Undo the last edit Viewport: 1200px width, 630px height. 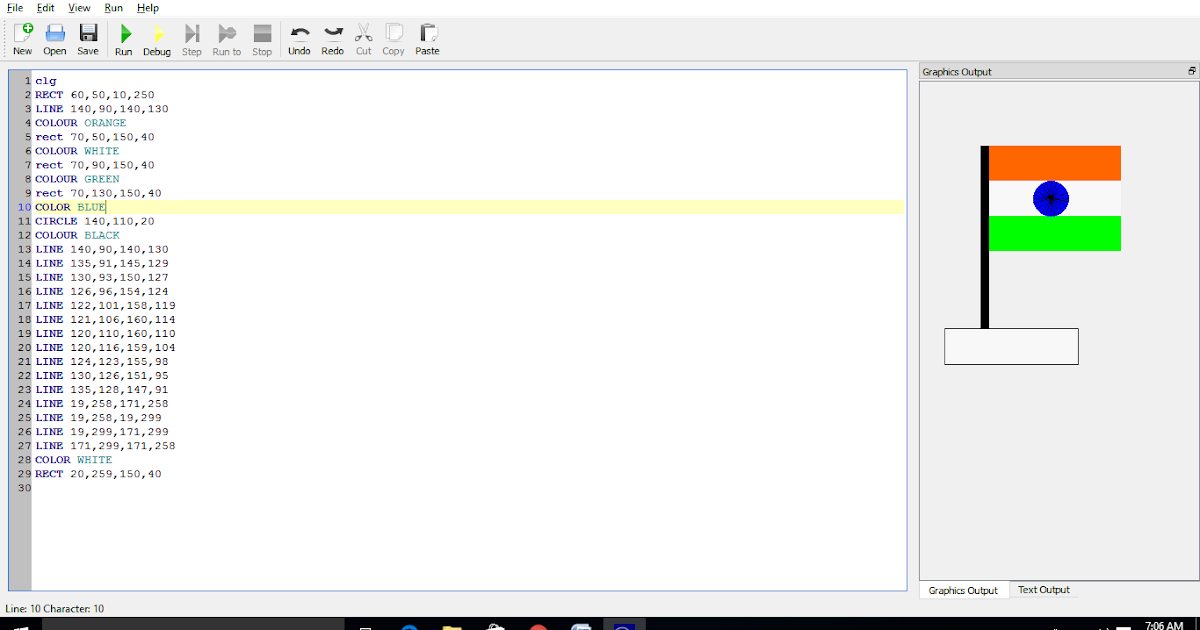(x=298, y=38)
